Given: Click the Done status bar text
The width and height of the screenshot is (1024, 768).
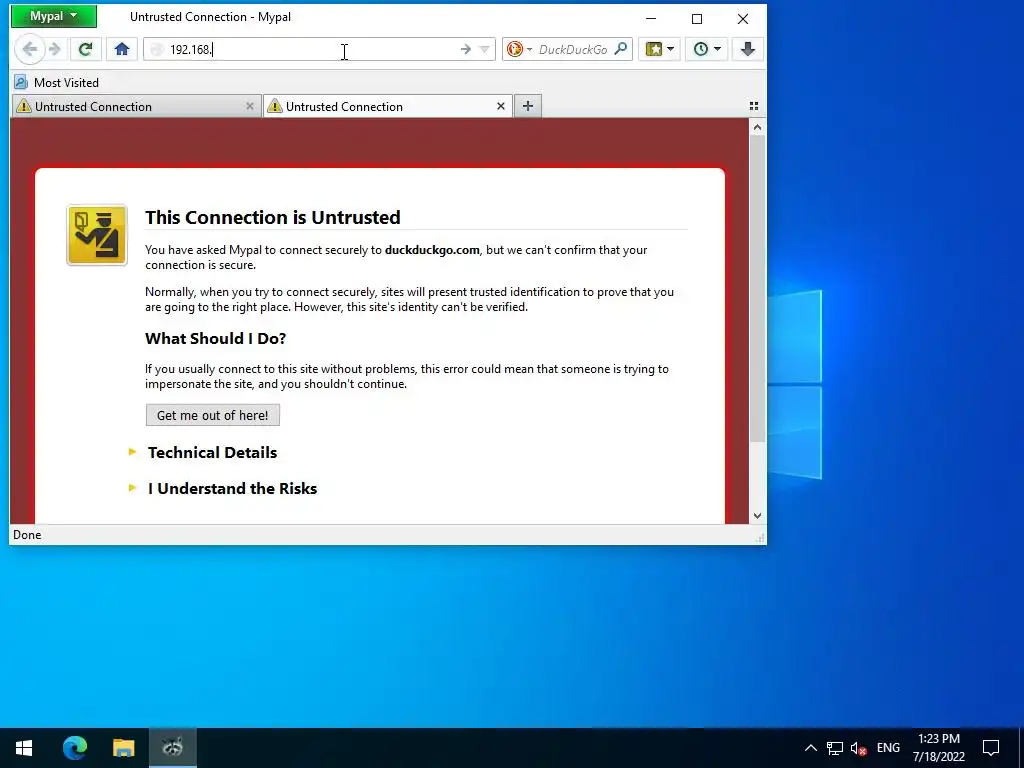Looking at the screenshot, I should tap(27, 535).
